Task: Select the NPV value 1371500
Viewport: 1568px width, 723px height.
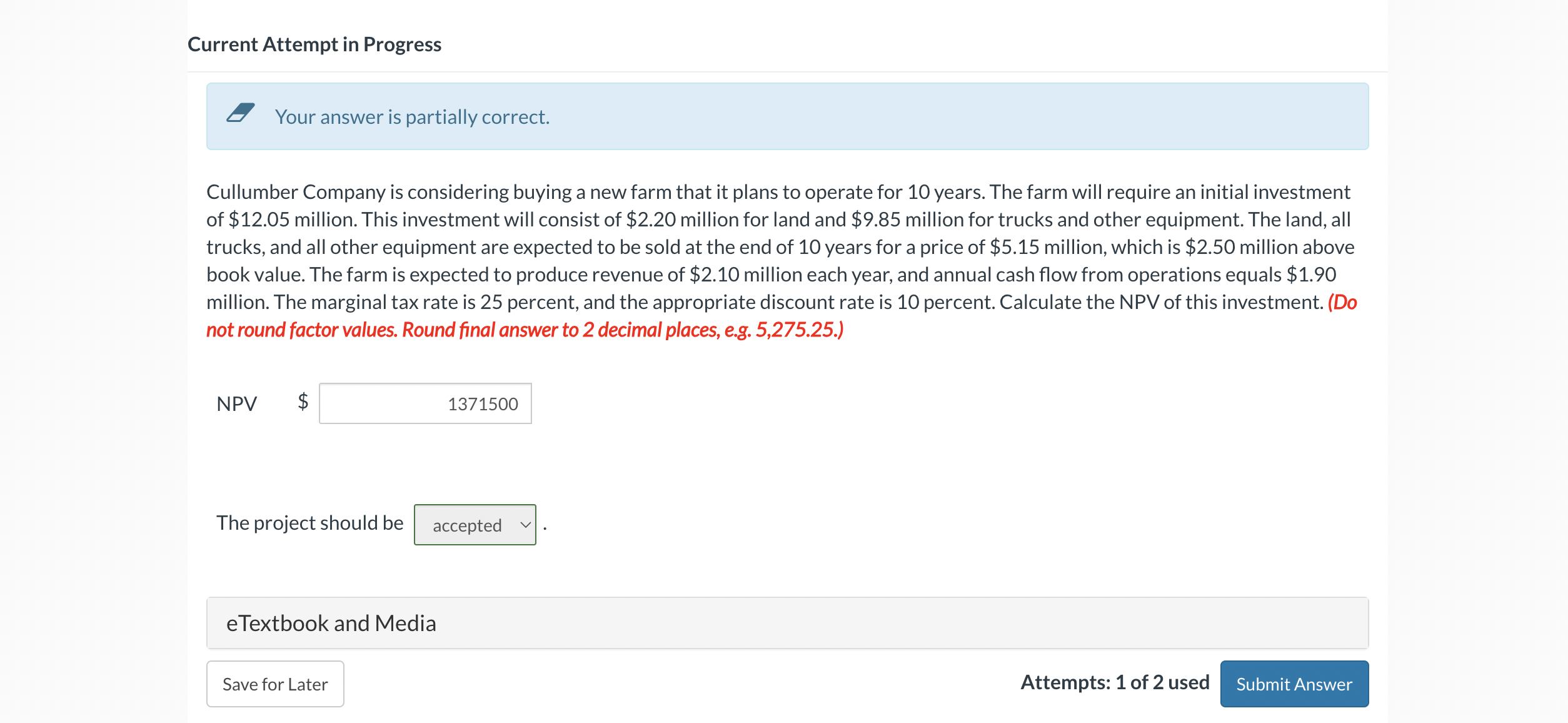Action: point(482,403)
